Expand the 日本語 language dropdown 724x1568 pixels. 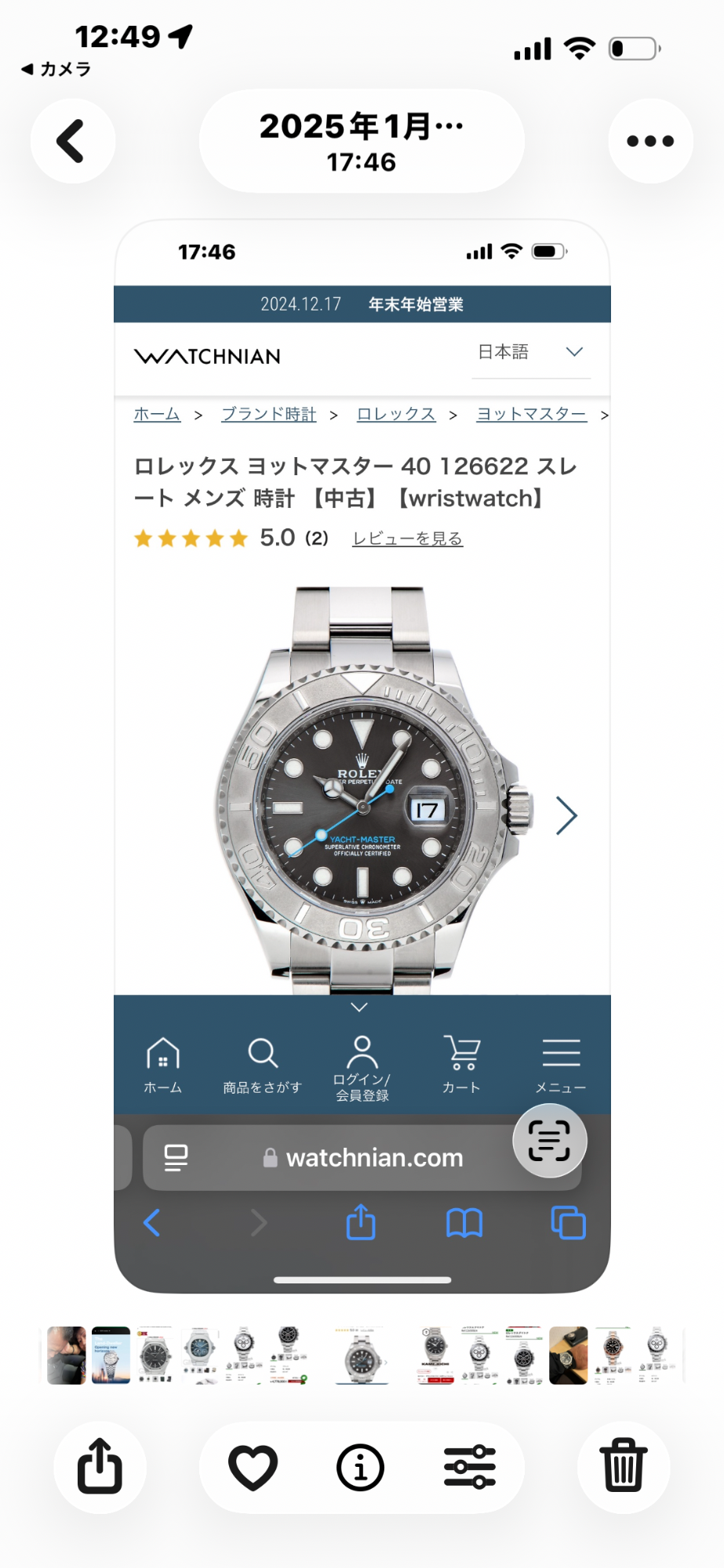(x=531, y=352)
